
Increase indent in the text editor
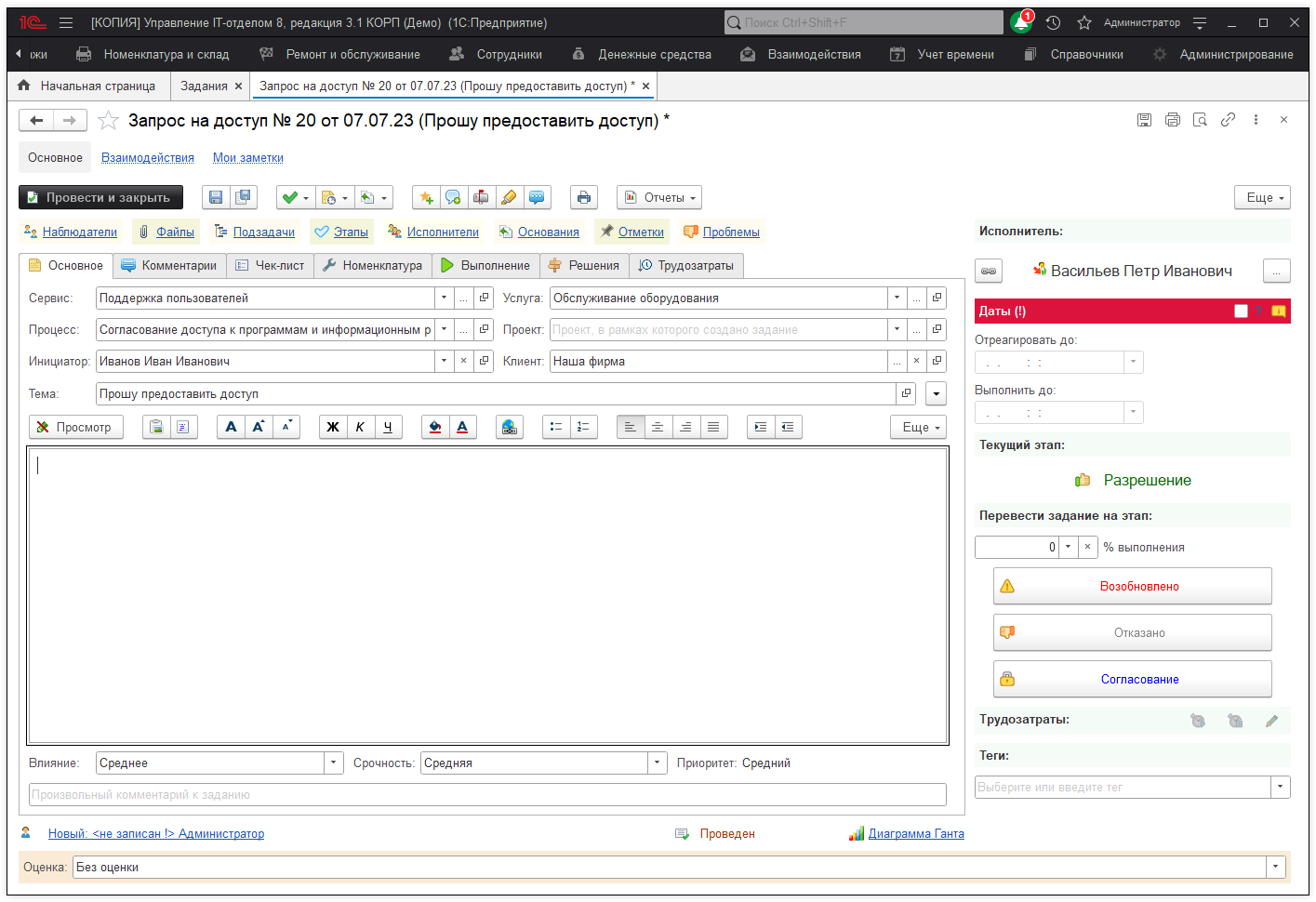(x=761, y=427)
